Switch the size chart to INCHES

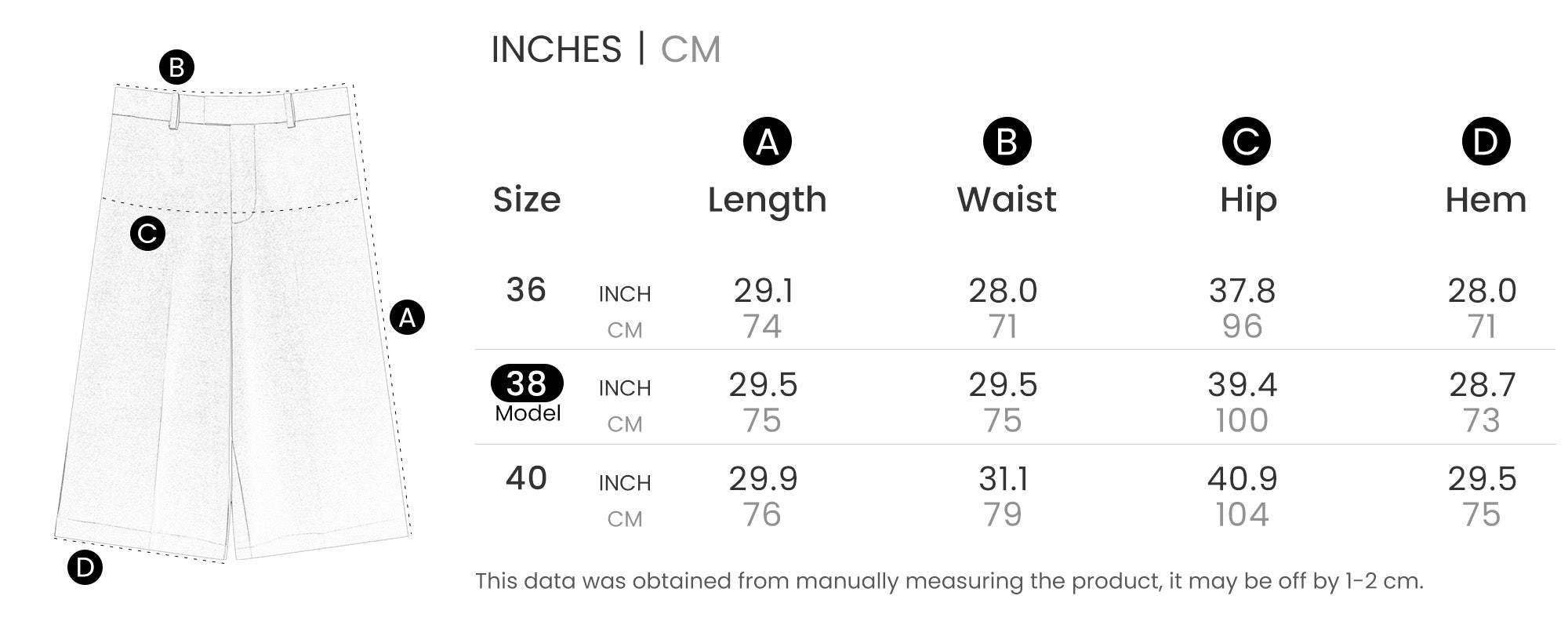(556, 49)
